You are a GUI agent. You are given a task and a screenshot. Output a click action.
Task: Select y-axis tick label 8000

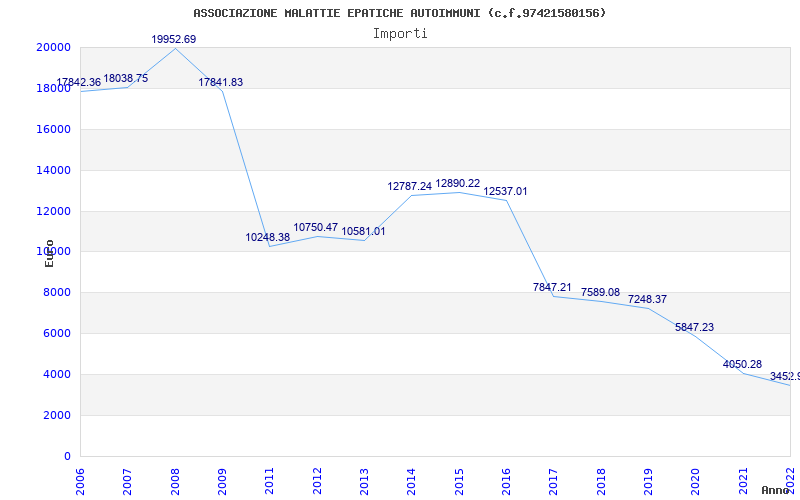tap(56, 292)
